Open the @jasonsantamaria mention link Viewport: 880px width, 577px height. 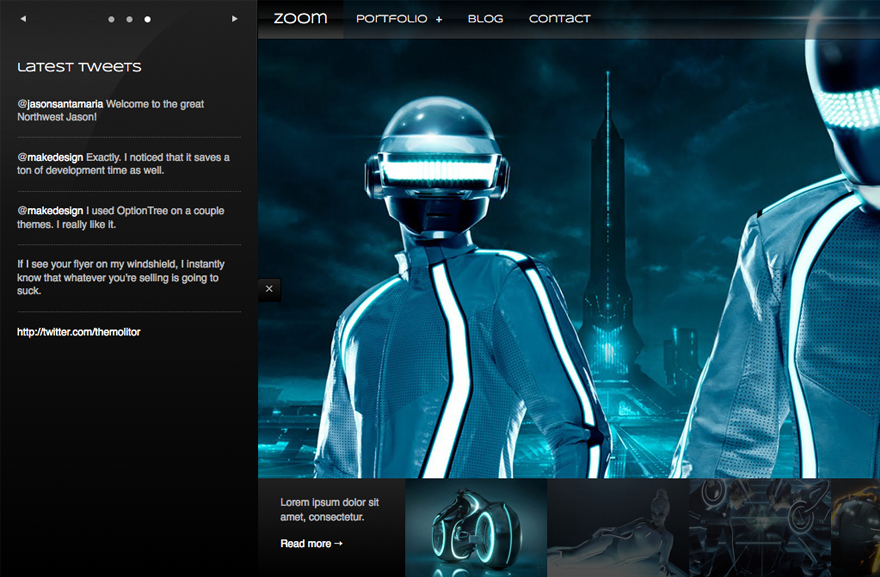pos(60,104)
